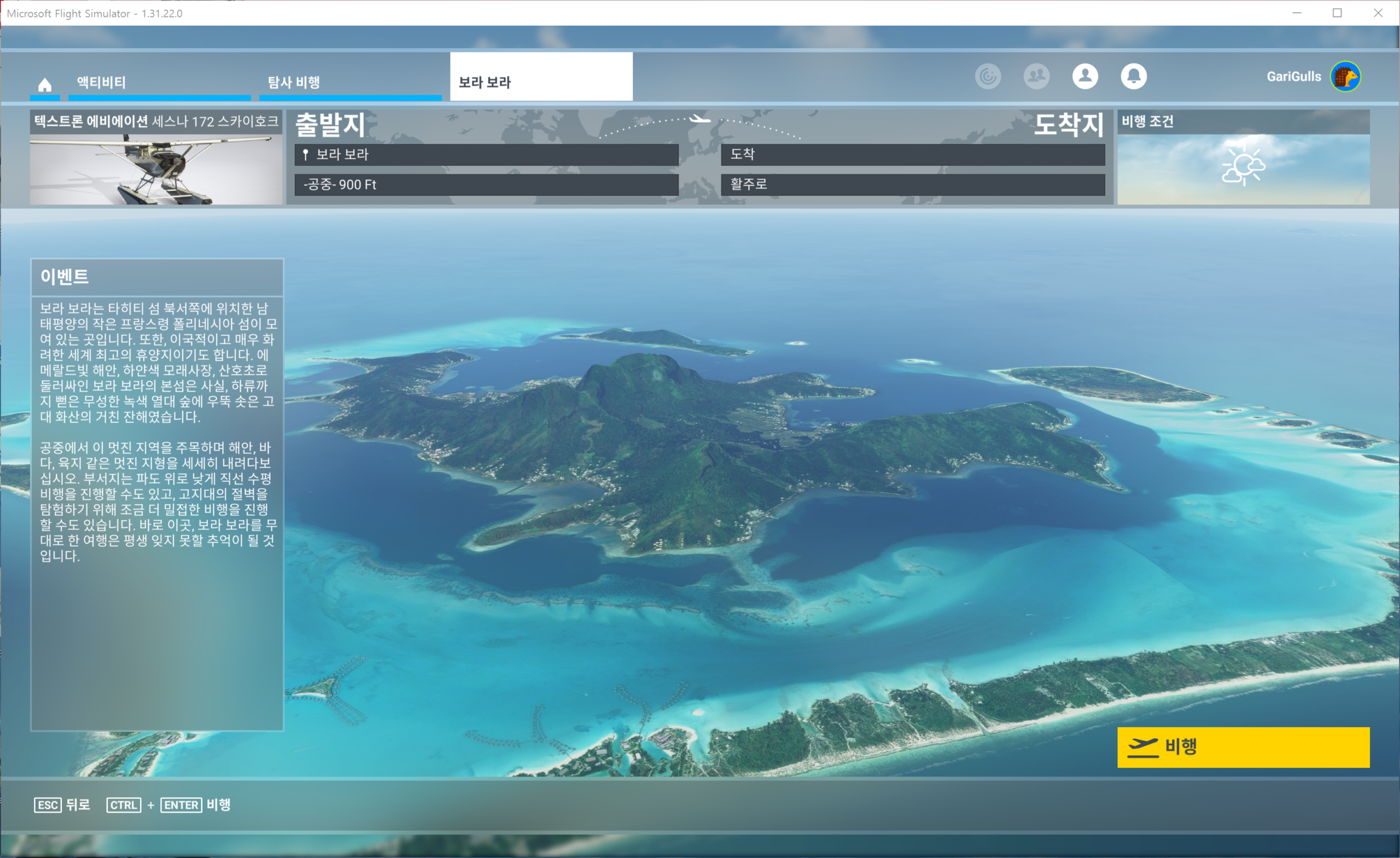Image resolution: width=1400 pixels, height=858 pixels.
Task: Click the GariGulls avatar picture
Action: click(x=1345, y=76)
